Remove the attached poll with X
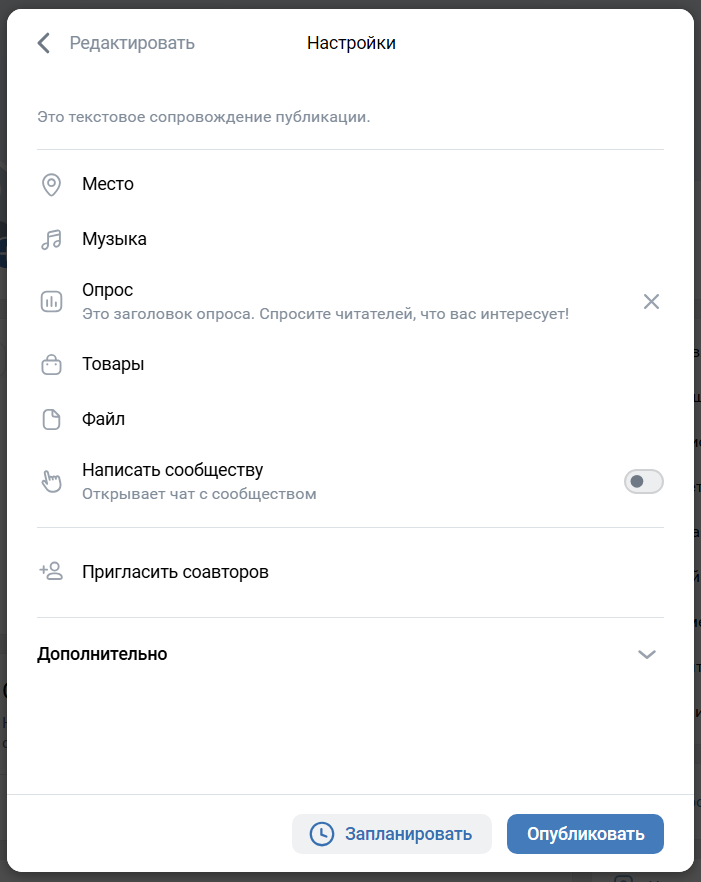Viewport: 701px width, 882px height. point(651,301)
